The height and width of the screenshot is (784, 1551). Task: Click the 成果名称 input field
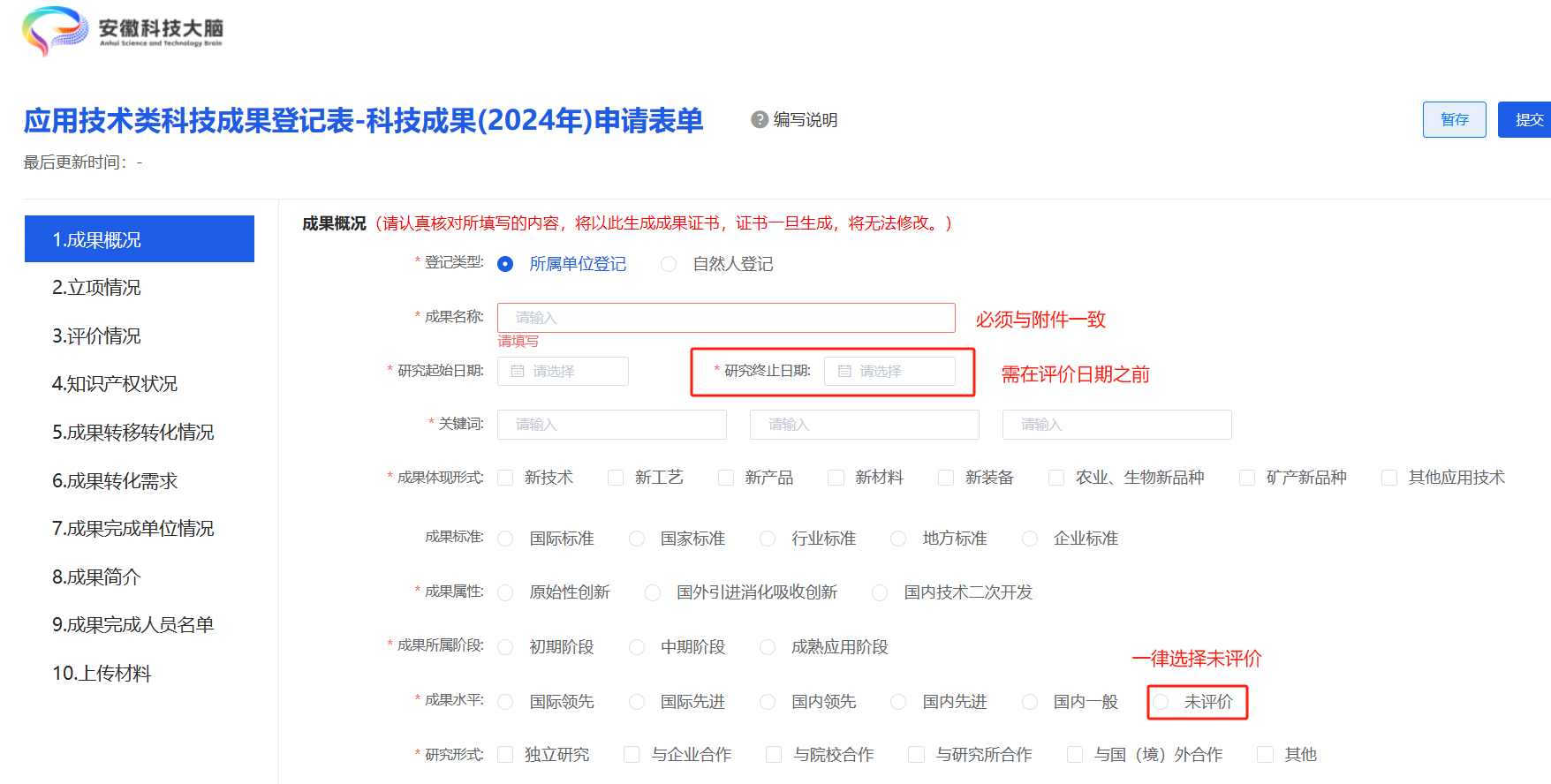point(726,318)
